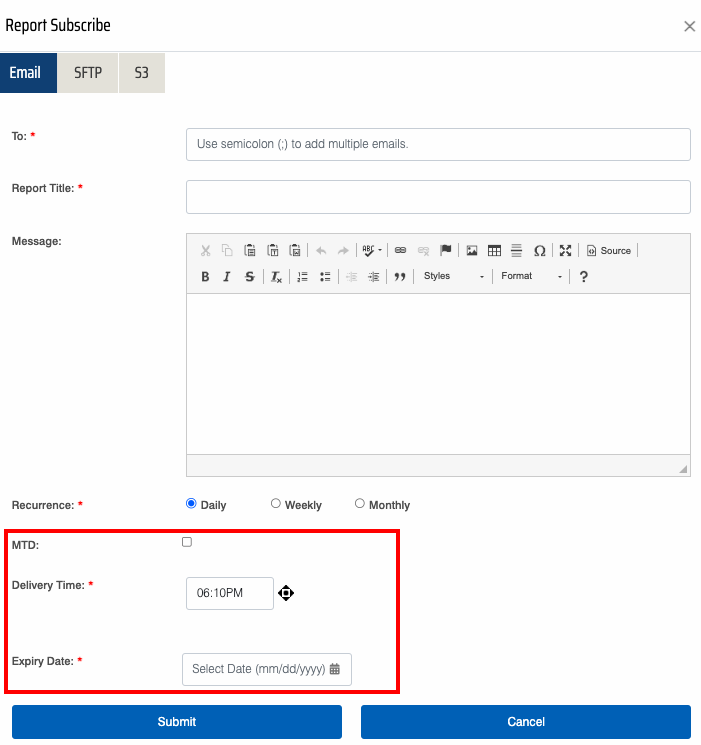Insert a link using the link icon
The image size is (701, 745).
(x=400, y=251)
